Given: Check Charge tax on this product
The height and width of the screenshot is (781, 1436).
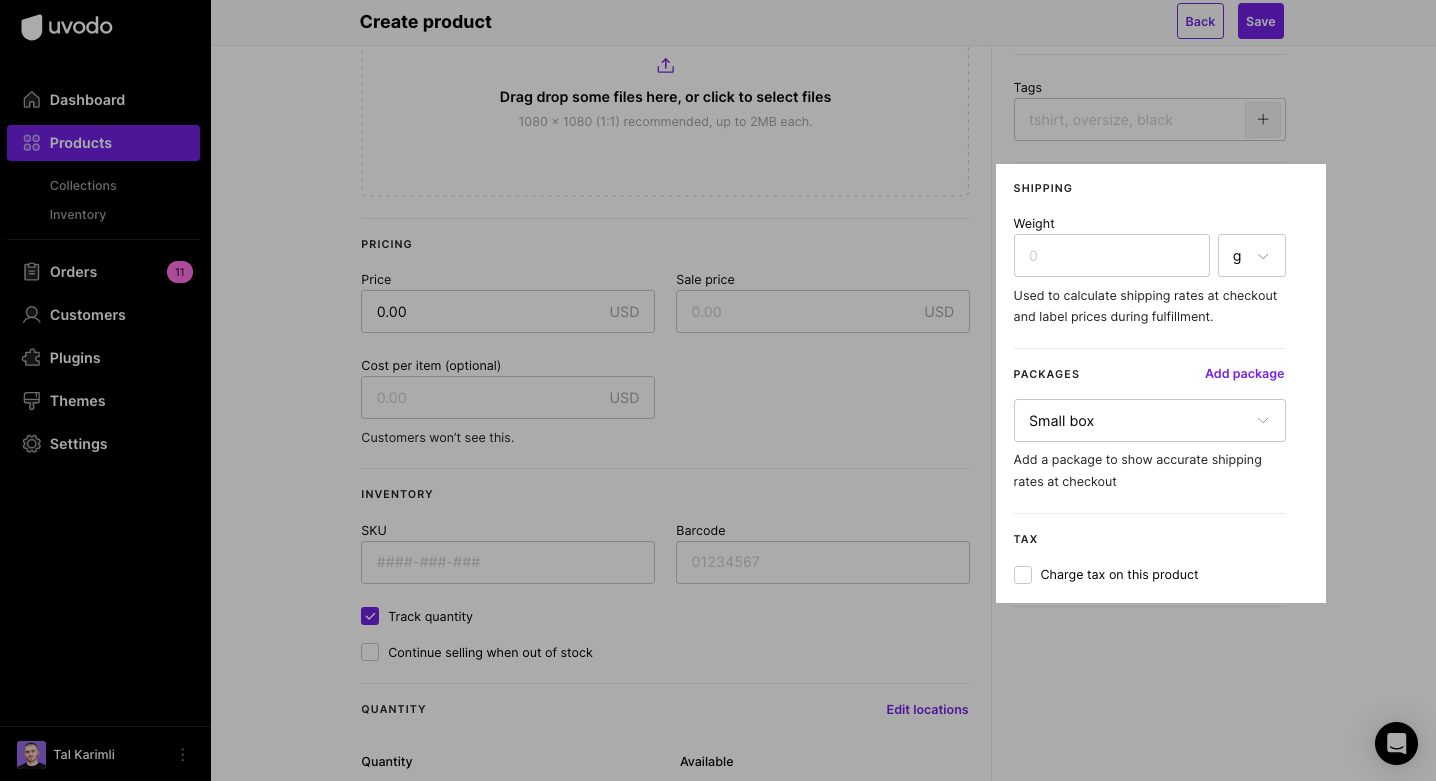Looking at the screenshot, I should (1023, 575).
